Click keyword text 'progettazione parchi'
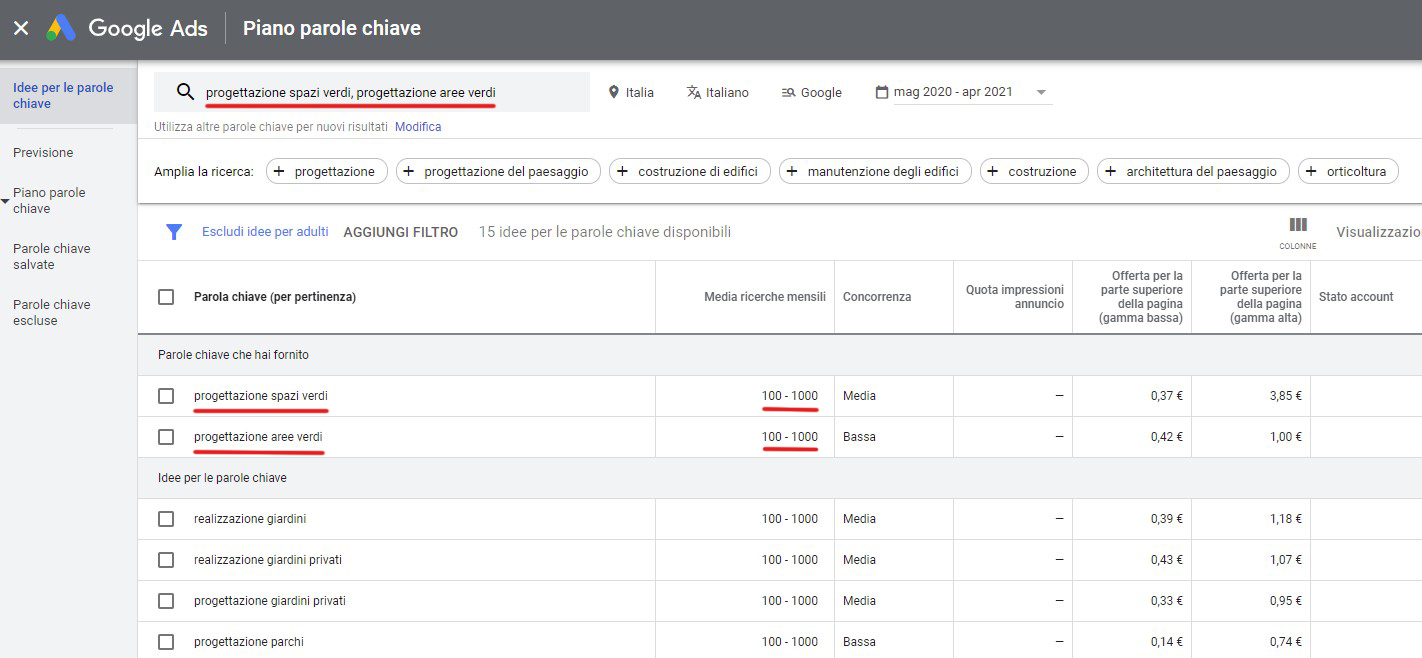 click(x=249, y=642)
